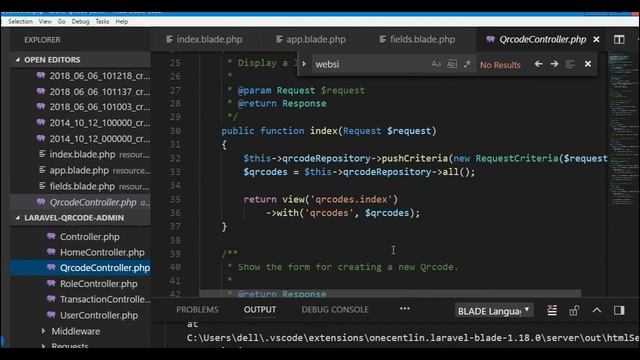640x360 pixels.
Task: Click file icon beside index.blade.php in open editors
Action: click(42, 154)
